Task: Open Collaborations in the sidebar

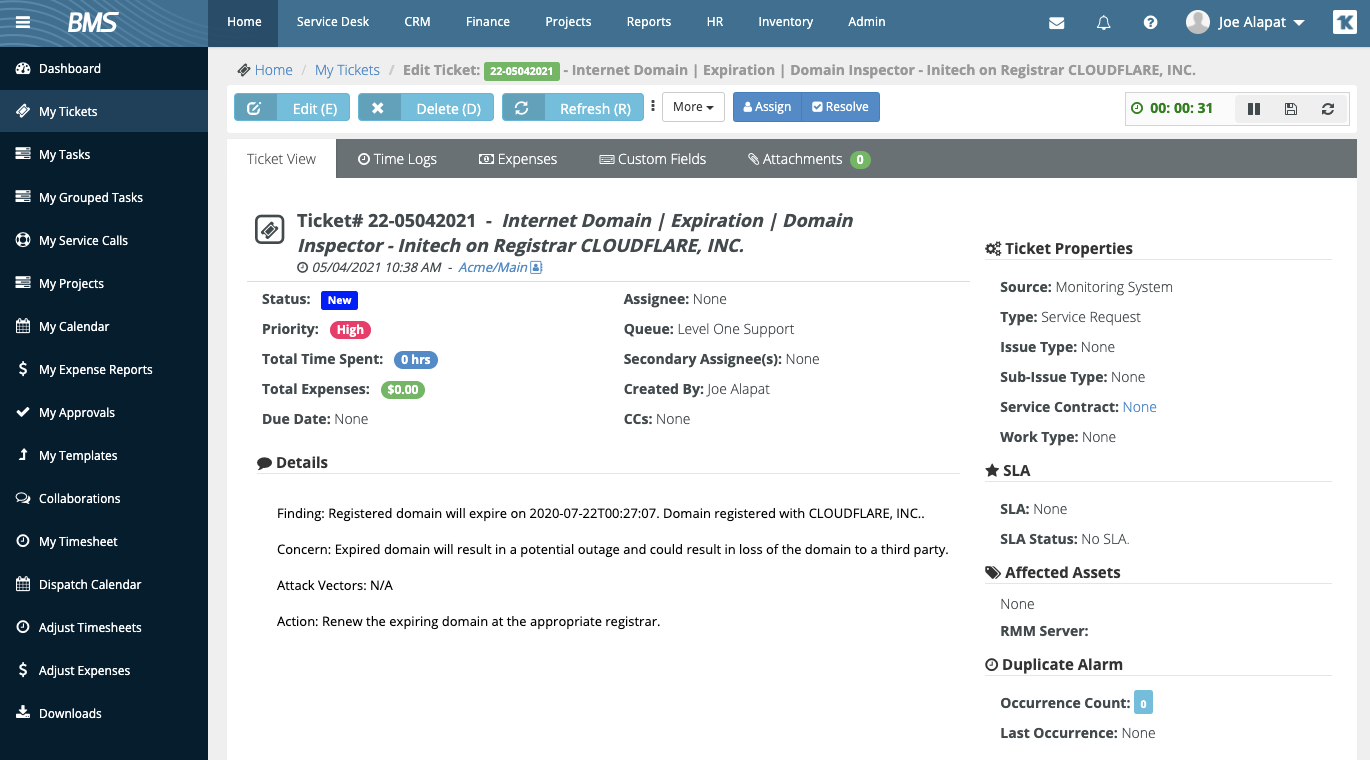Action: pyautogui.click(x=104, y=499)
